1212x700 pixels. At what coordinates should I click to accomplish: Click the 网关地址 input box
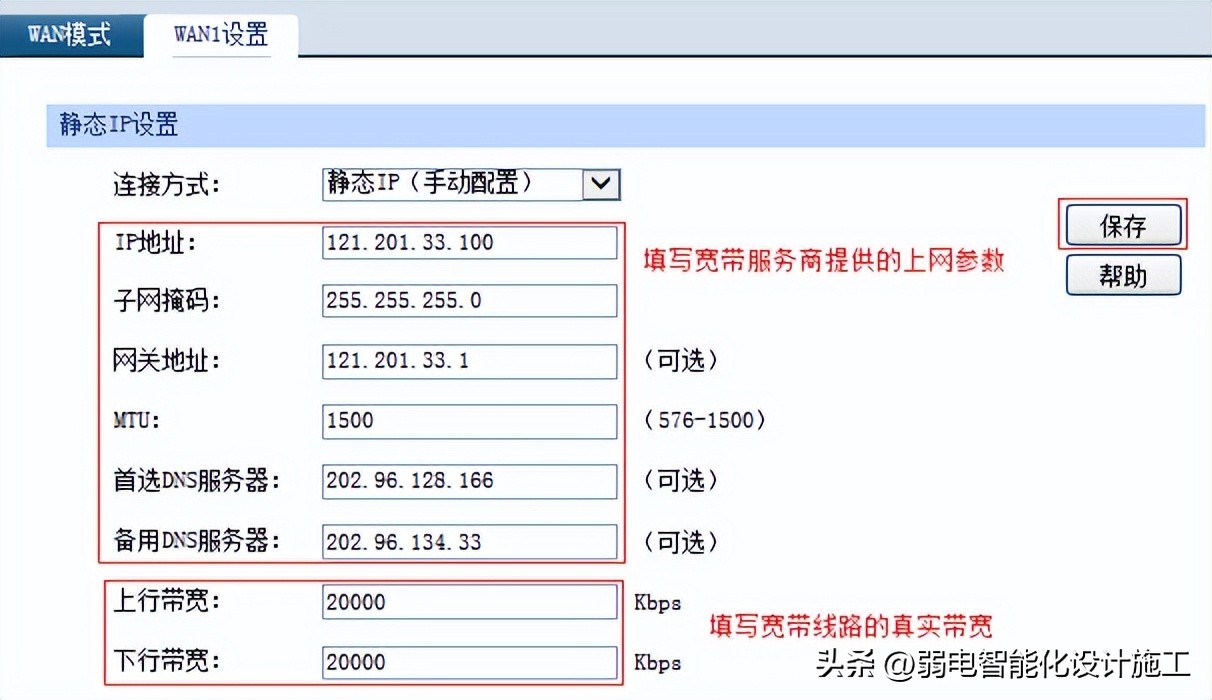469,361
